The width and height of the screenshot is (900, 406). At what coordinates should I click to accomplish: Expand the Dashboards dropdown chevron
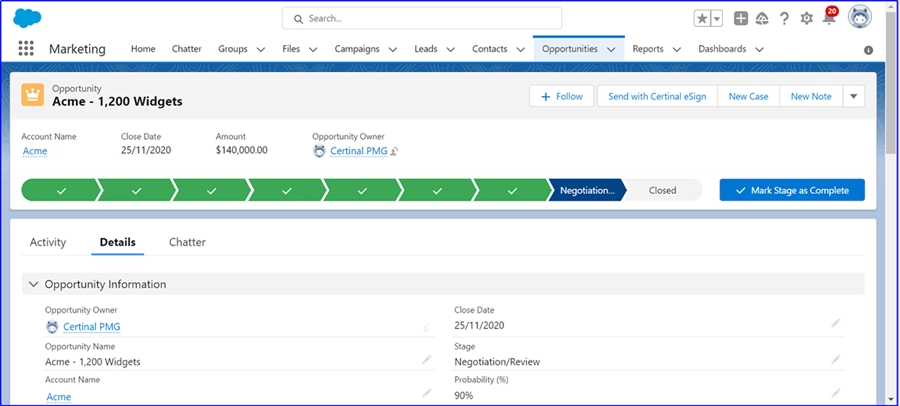759,49
